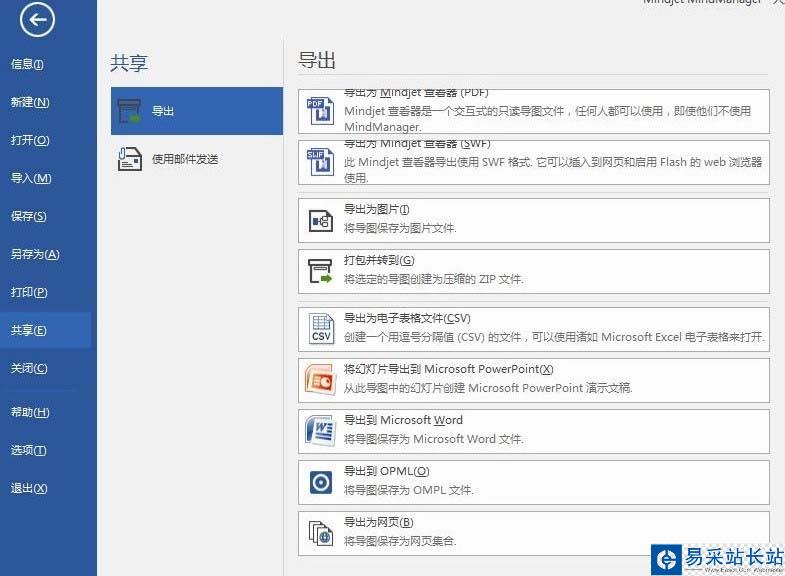The height and width of the screenshot is (576, 785).
Task: Click the Microsoft Word export icon
Action: (x=320, y=430)
